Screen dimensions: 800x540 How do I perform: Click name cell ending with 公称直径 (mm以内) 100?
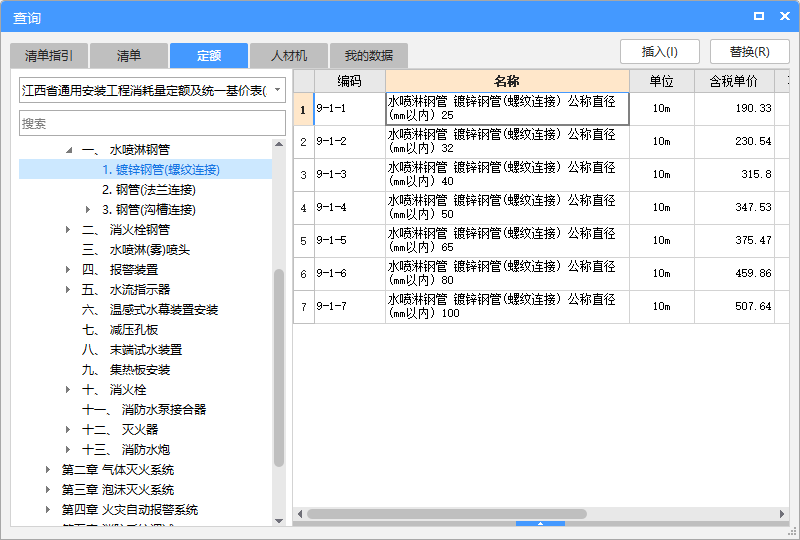coord(507,306)
